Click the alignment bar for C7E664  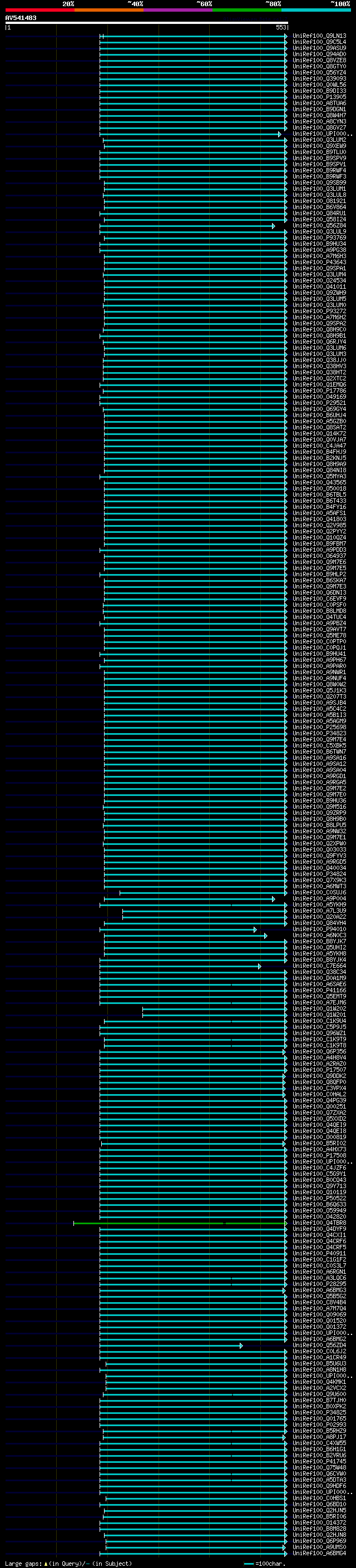[x=181, y=967]
